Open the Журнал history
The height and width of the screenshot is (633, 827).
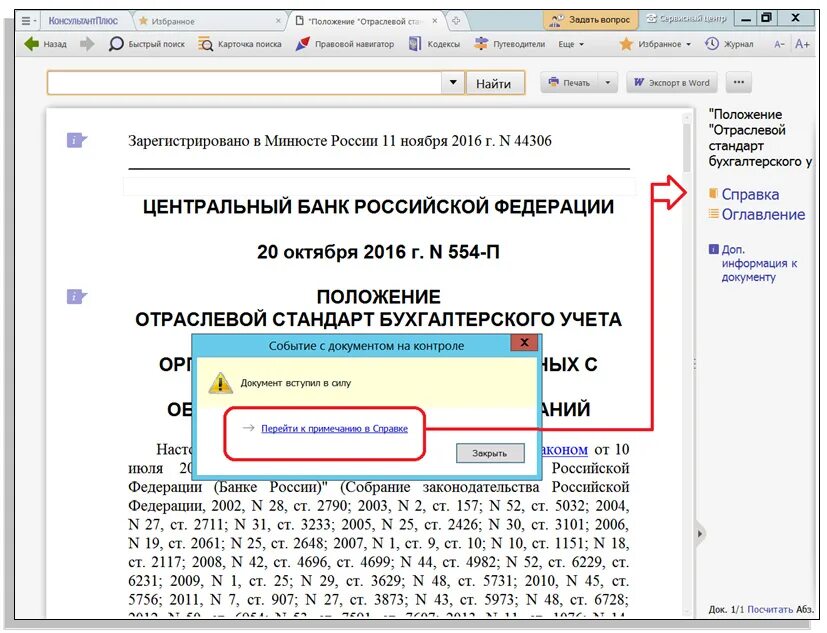[729, 44]
